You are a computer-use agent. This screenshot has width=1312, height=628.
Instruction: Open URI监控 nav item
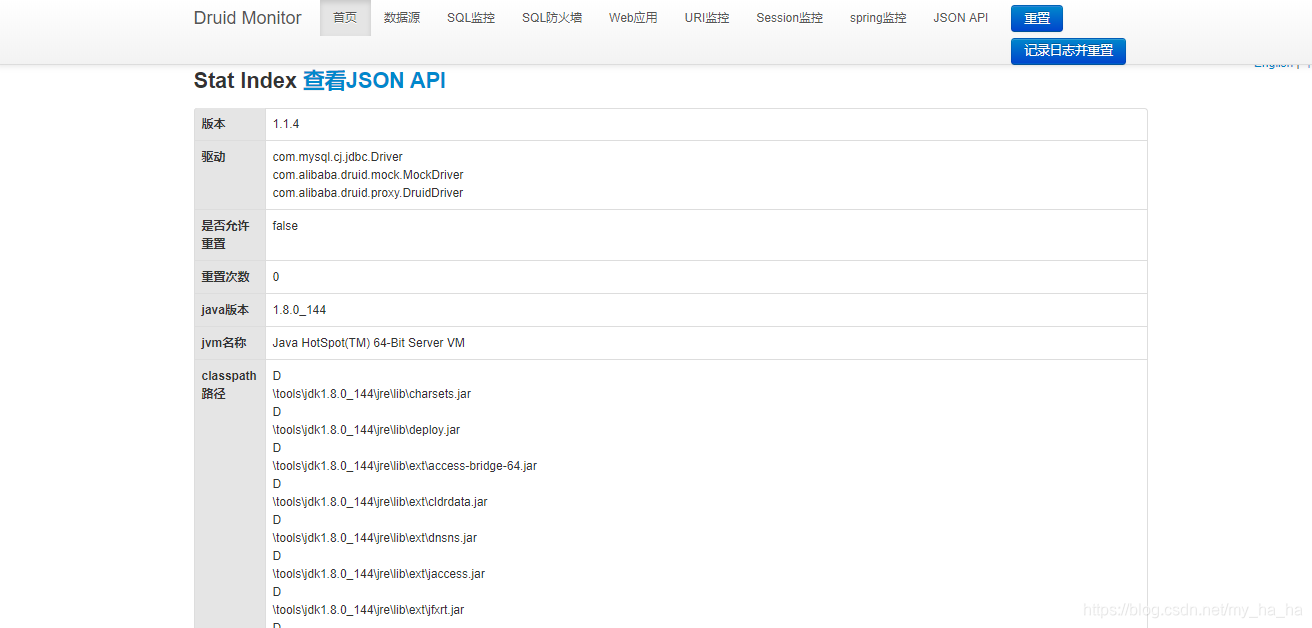point(707,18)
